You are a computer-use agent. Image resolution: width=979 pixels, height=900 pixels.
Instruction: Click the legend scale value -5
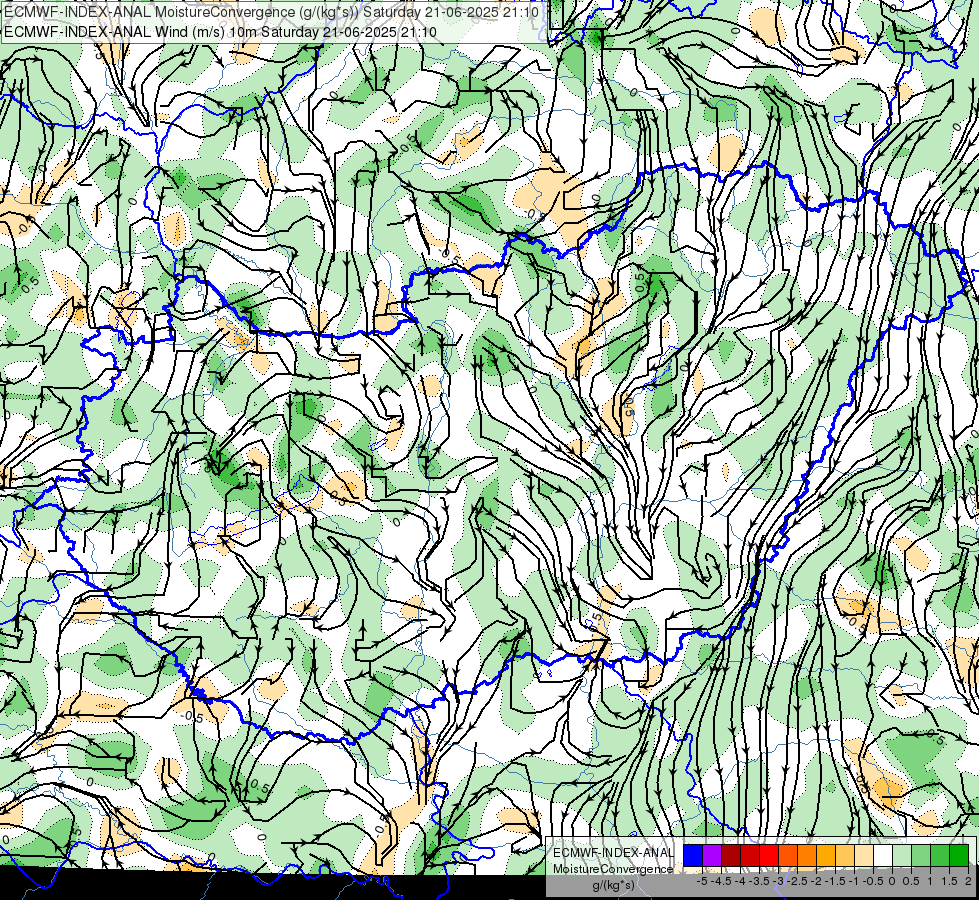pyautogui.click(x=702, y=881)
